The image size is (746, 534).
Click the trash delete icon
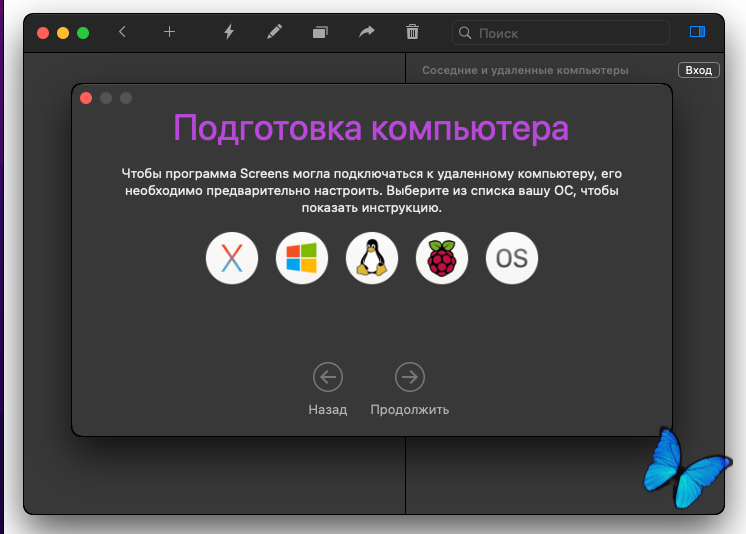coord(412,32)
